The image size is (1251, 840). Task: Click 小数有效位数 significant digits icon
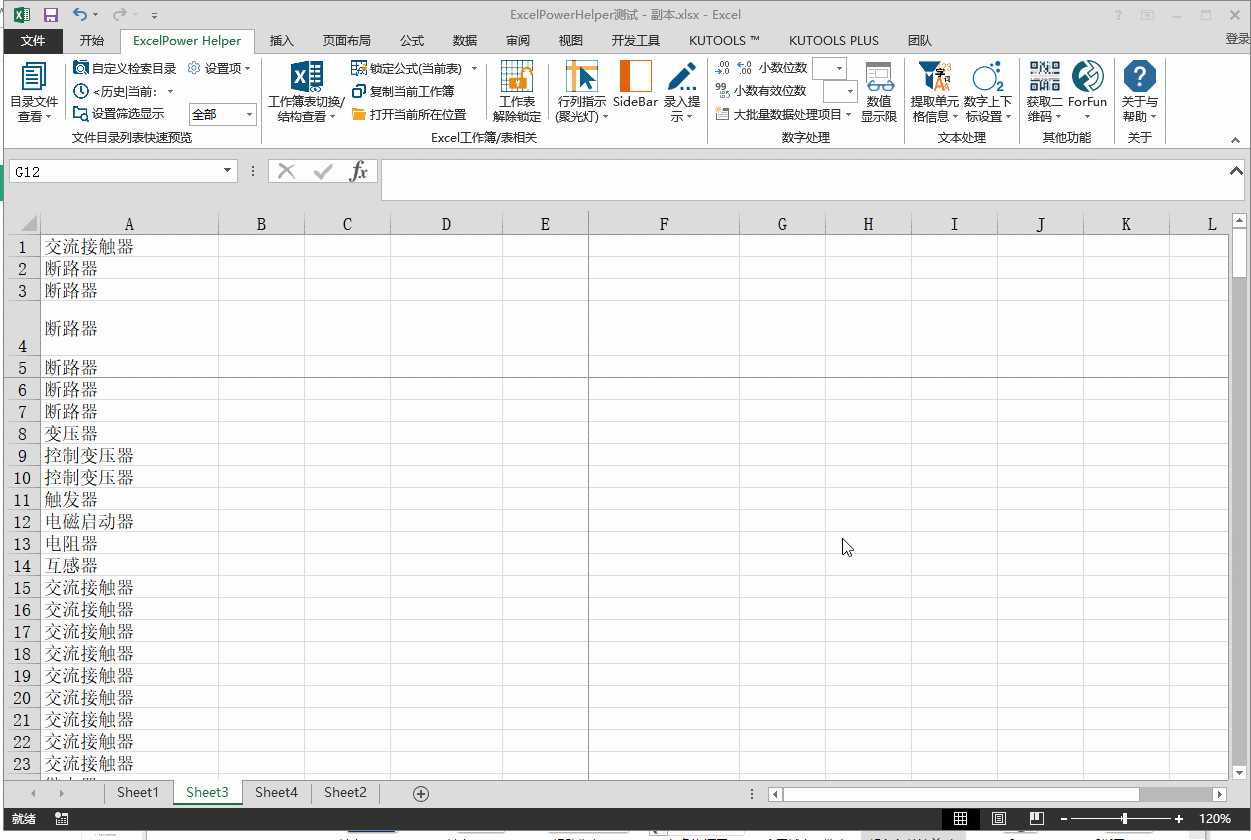click(722, 91)
